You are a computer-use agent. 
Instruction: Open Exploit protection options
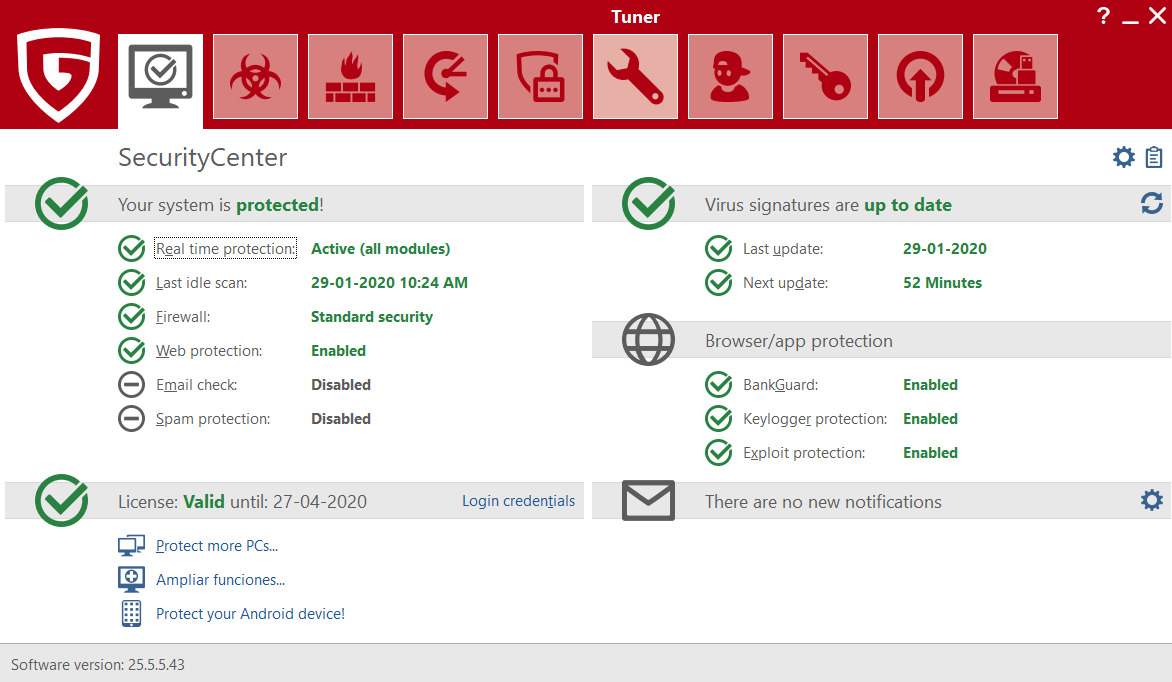(x=804, y=452)
